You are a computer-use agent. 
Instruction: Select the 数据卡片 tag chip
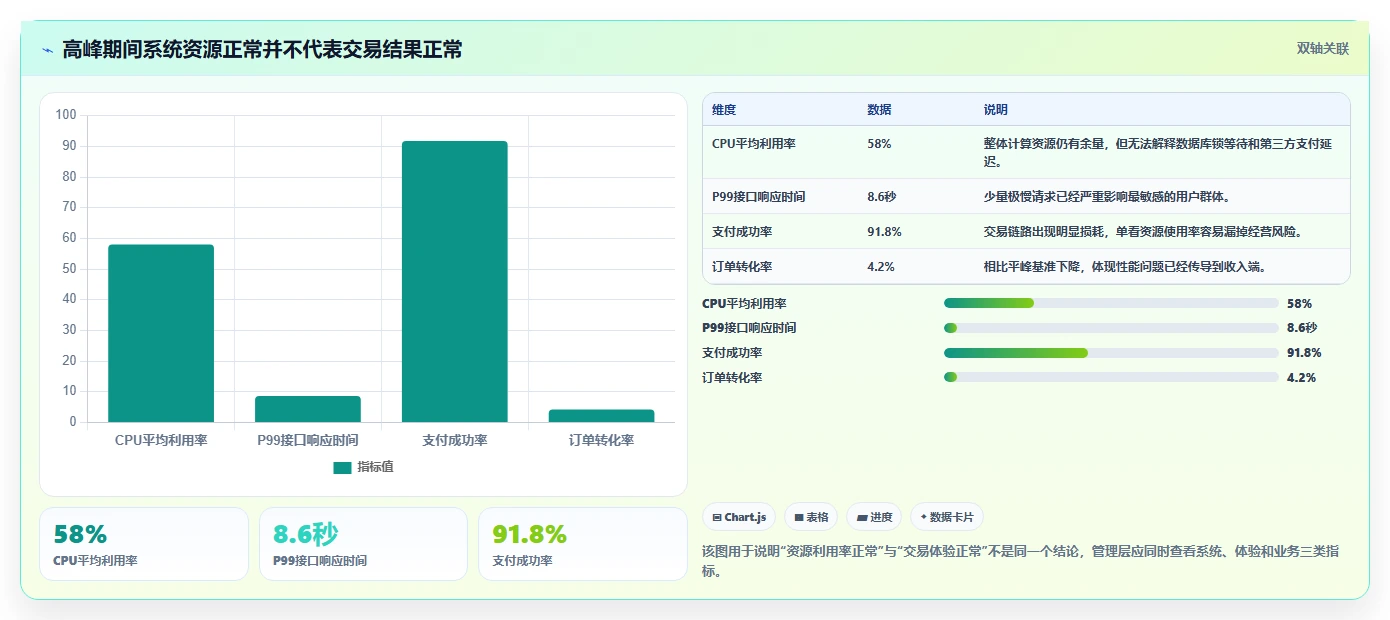coord(947,517)
